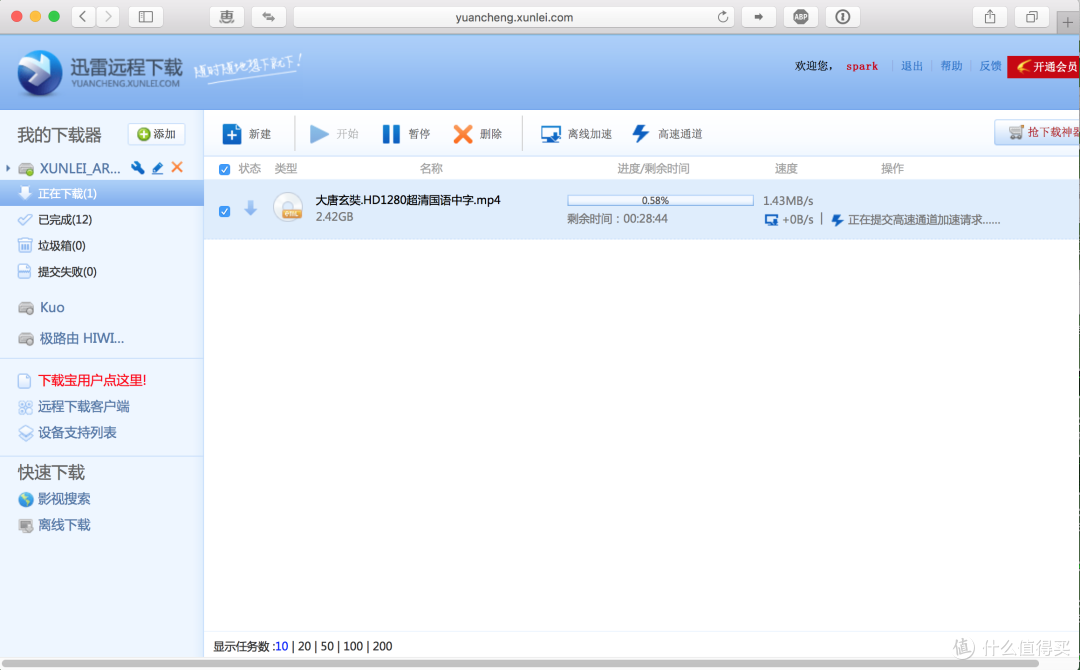Click the 大唐玄奘.HD1280超清国语中字.mp4 filename
This screenshot has width=1080, height=670.
(x=408, y=200)
